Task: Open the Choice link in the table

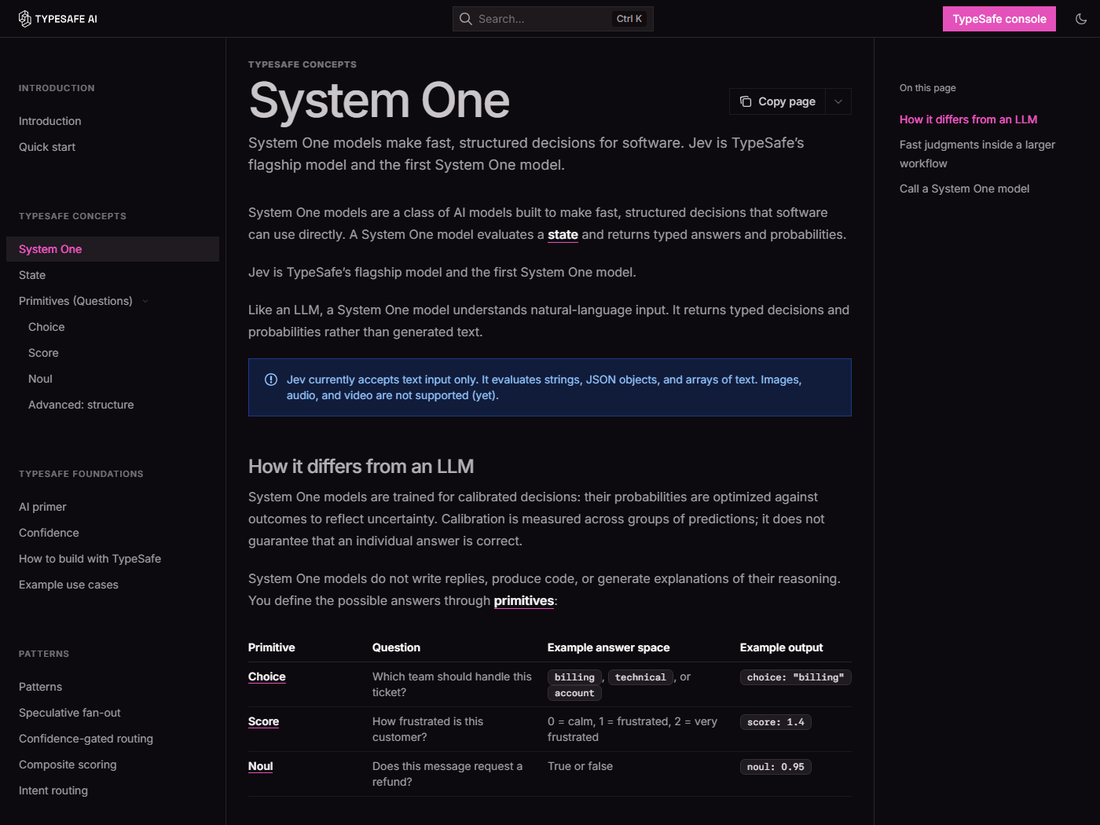Action: click(267, 677)
